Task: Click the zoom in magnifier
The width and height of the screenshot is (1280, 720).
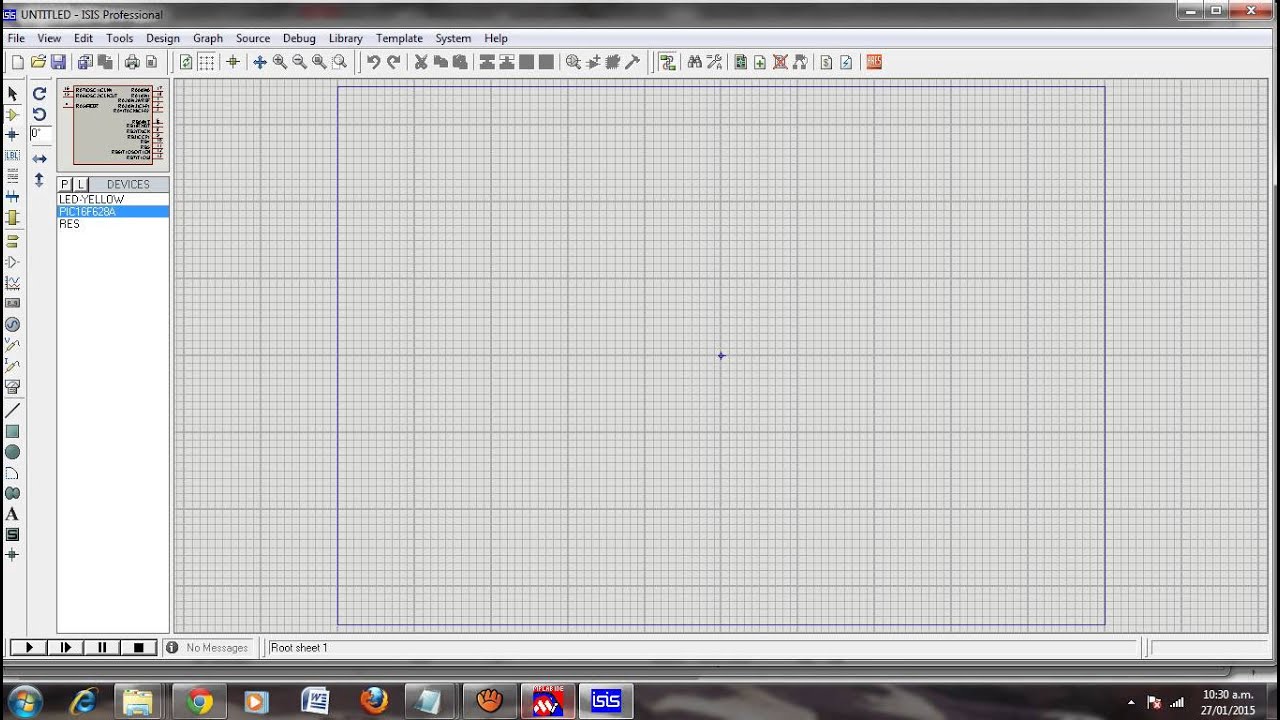Action: [x=280, y=62]
